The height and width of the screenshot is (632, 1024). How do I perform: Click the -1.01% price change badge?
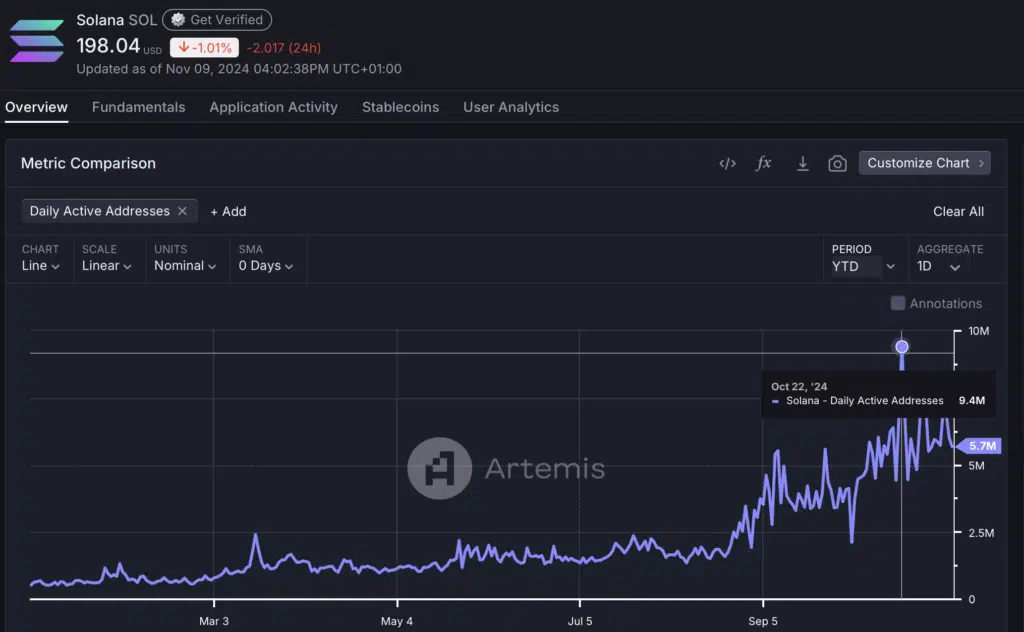tap(204, 48)
